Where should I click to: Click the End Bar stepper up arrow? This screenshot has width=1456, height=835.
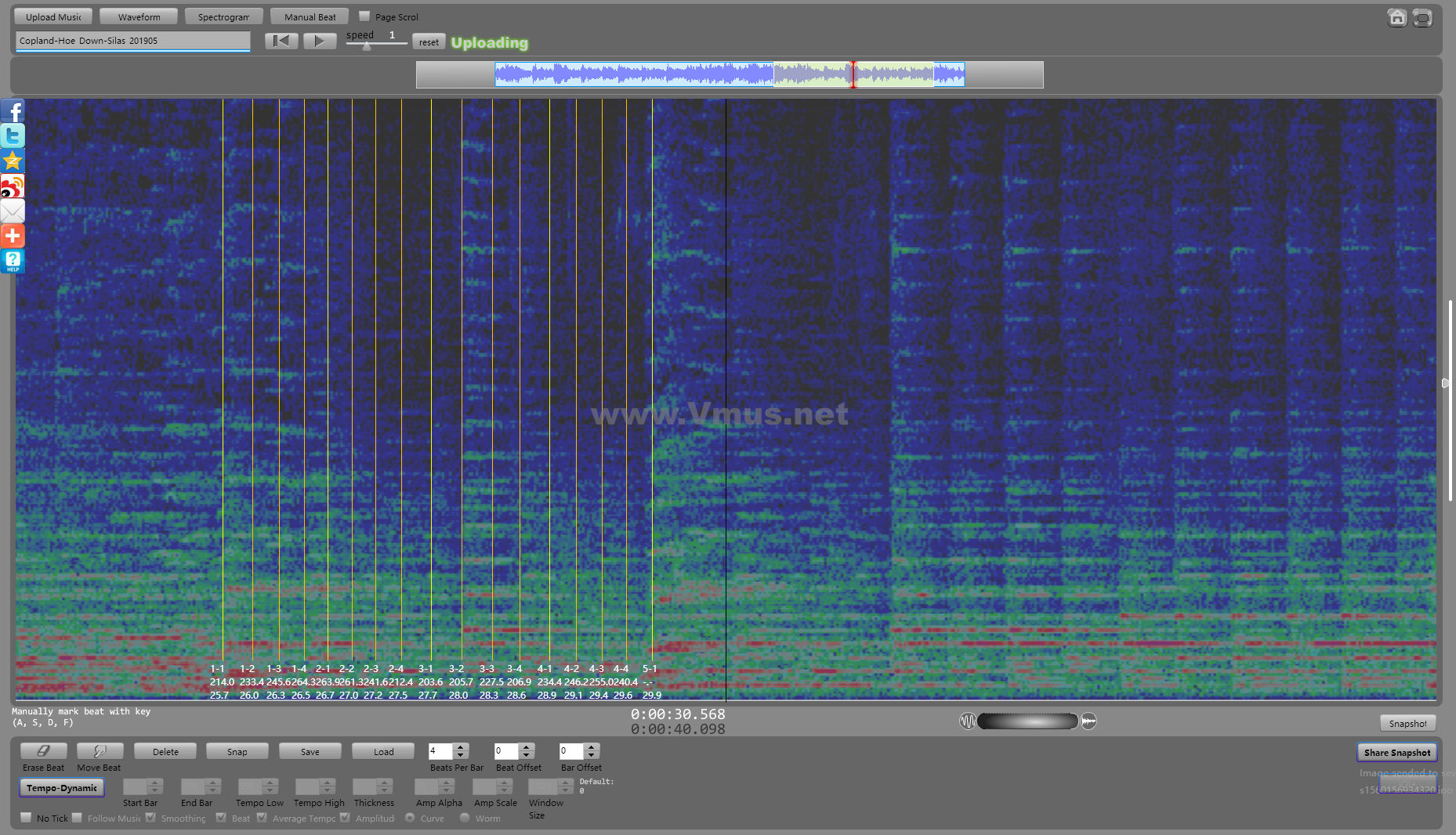(x=213, y=783)
